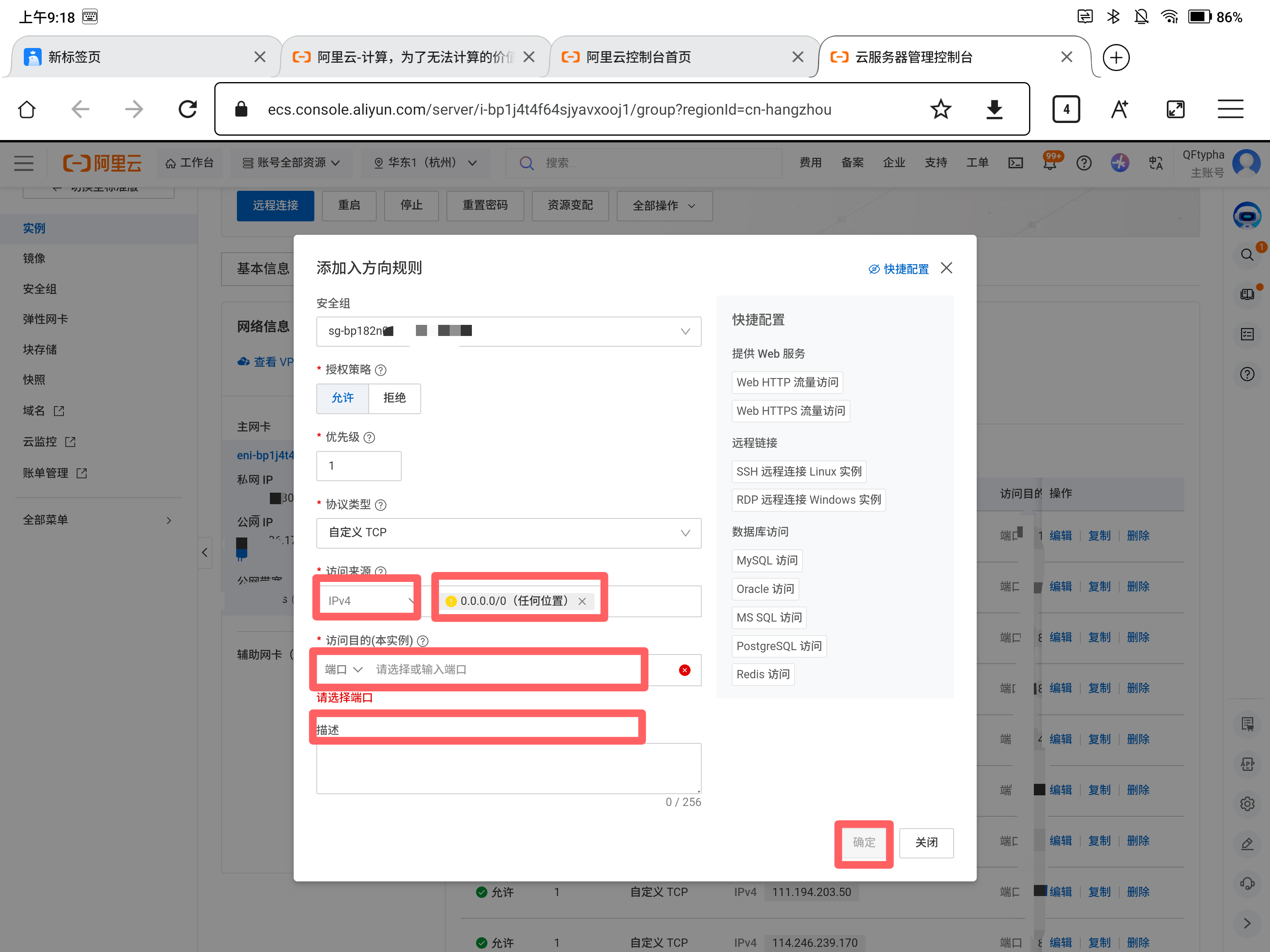Confirm the rule with 确定 button
This screenshot has width=1270, height=952.
[864, 843]
